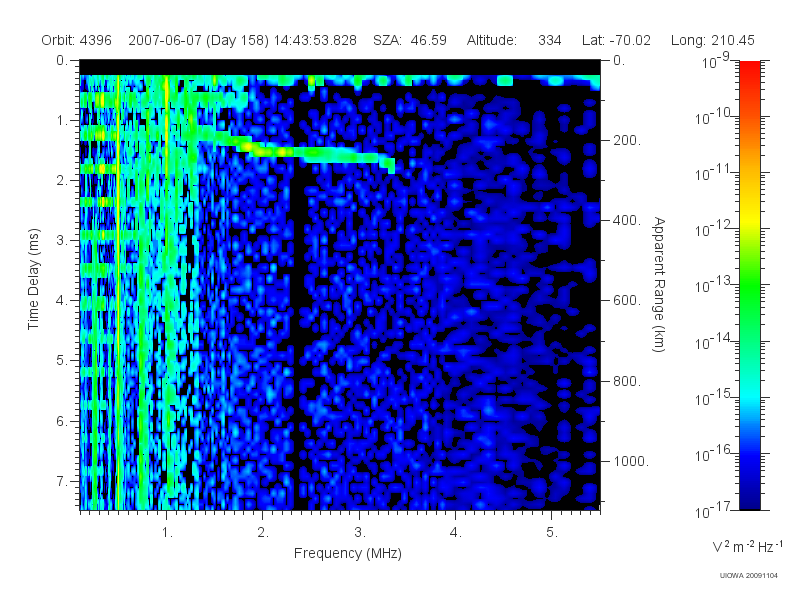Click the 'UIOWA 20091104' credit text

[x=748, y=576]
